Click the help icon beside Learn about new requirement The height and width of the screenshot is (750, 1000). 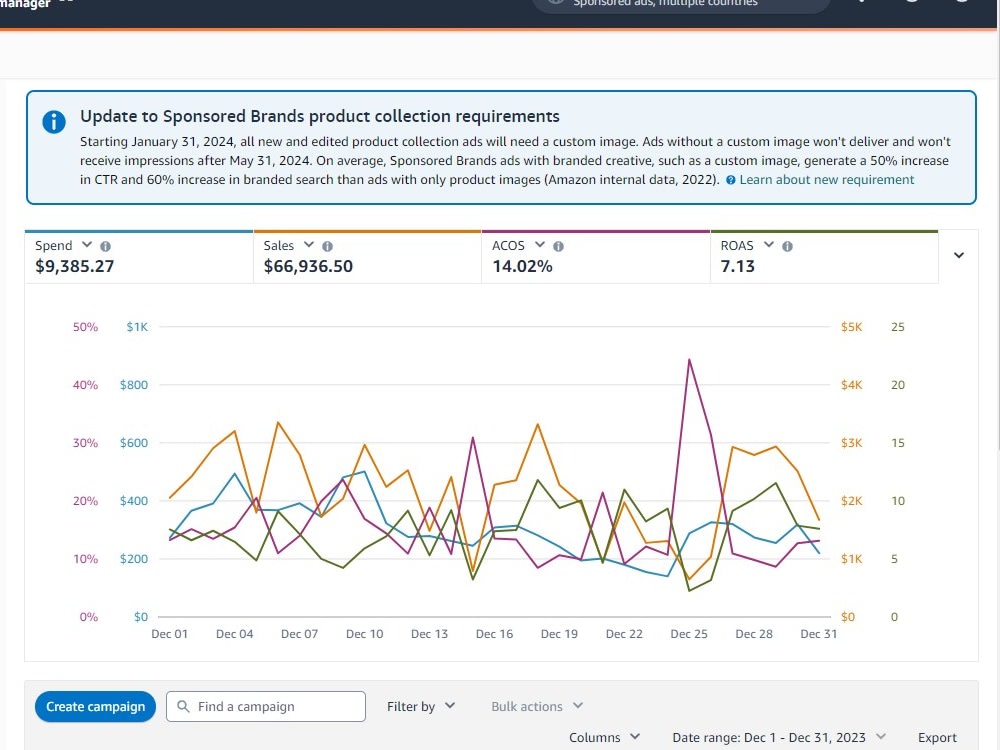point(730,180)
